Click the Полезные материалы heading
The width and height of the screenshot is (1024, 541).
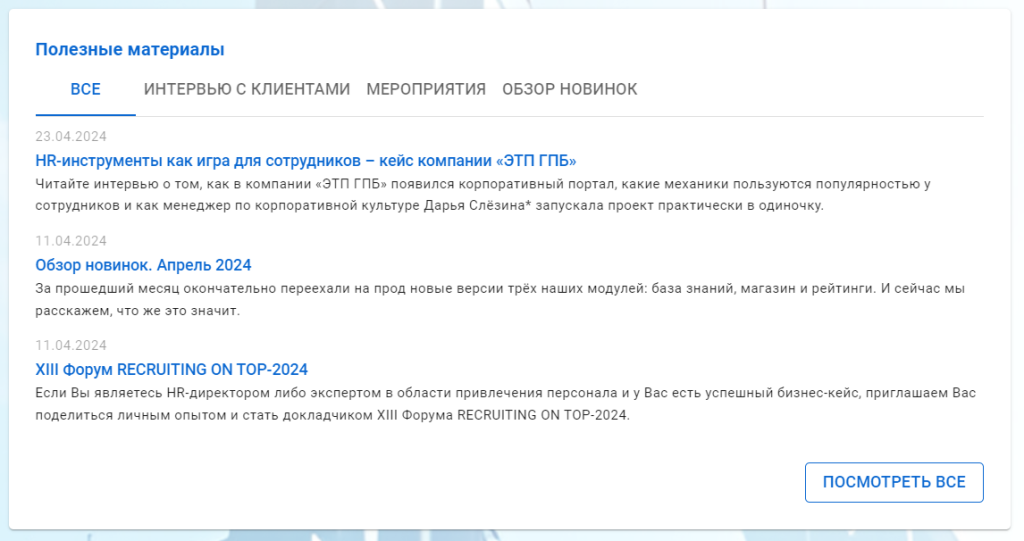130,49
